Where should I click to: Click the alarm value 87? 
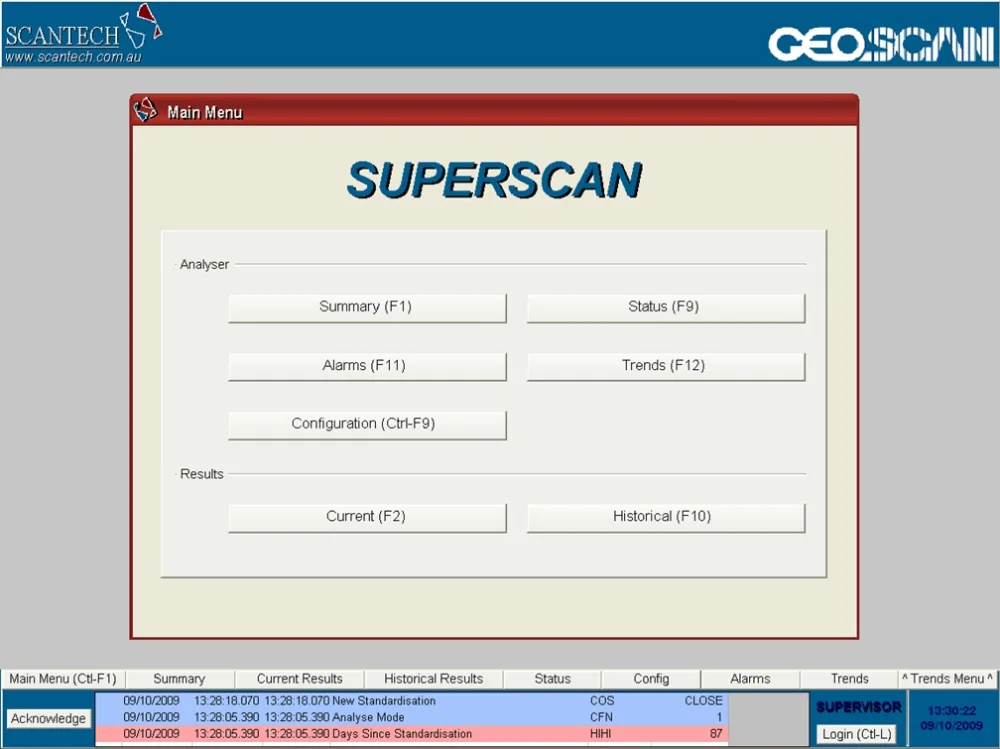716,734
